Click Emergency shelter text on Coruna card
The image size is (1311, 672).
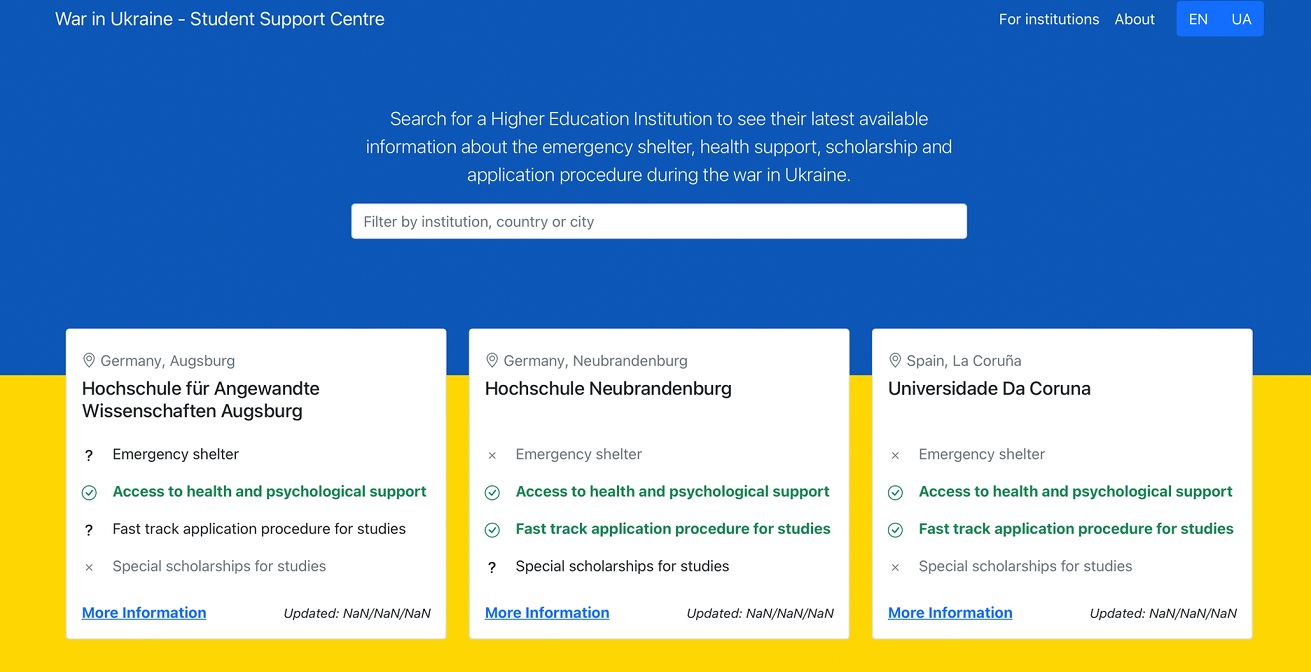coord(982,454)
